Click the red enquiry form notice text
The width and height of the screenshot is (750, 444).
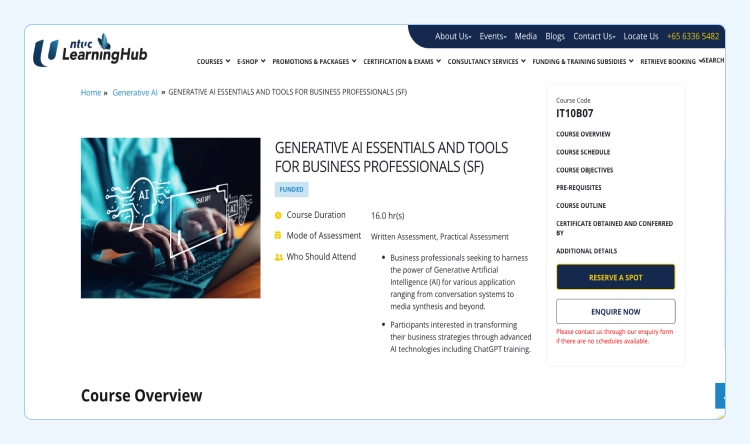(614, 336)
